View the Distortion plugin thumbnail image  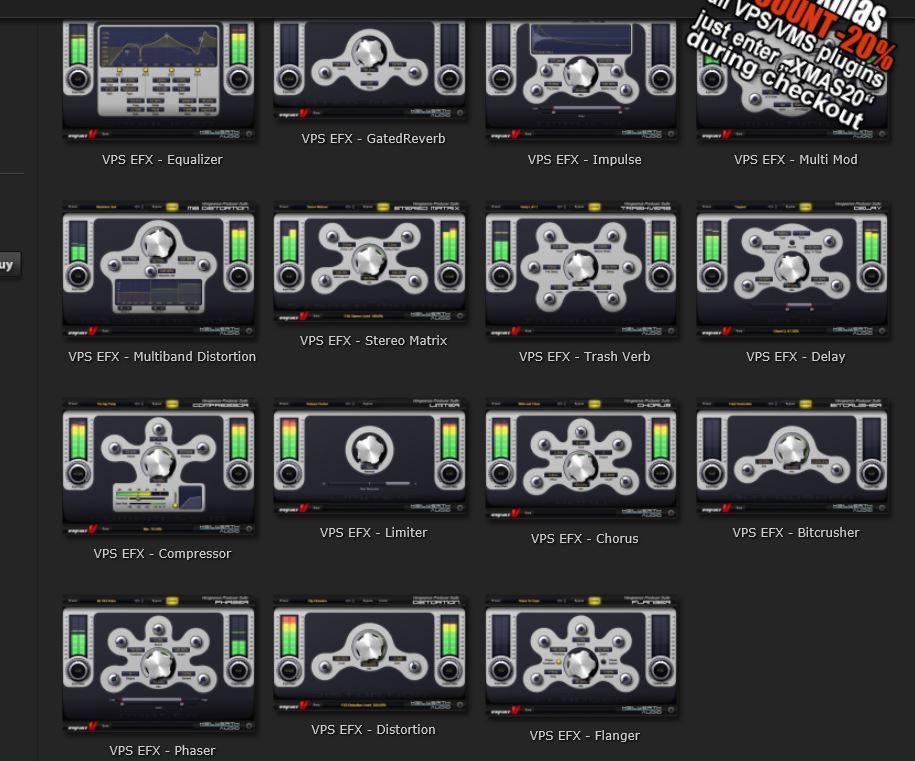[x=370, y=654]
